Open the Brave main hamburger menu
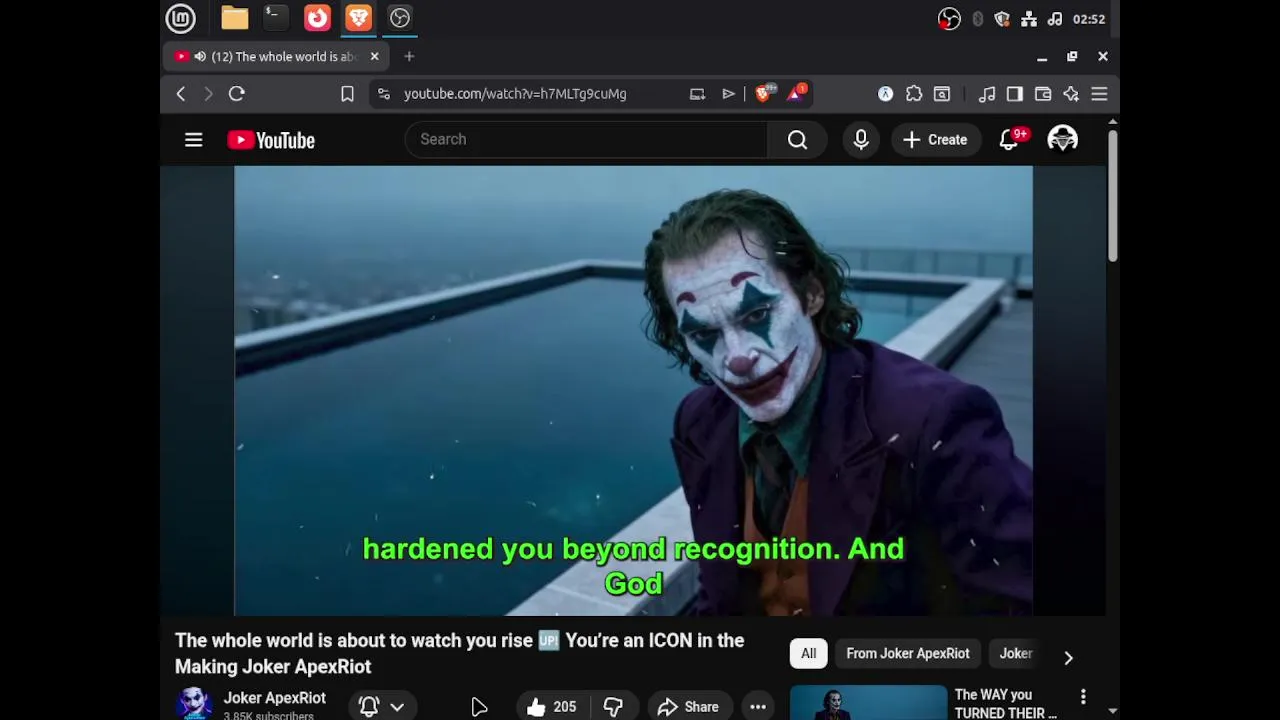This screenshot has height=720, width=1280. point(1099,93)
